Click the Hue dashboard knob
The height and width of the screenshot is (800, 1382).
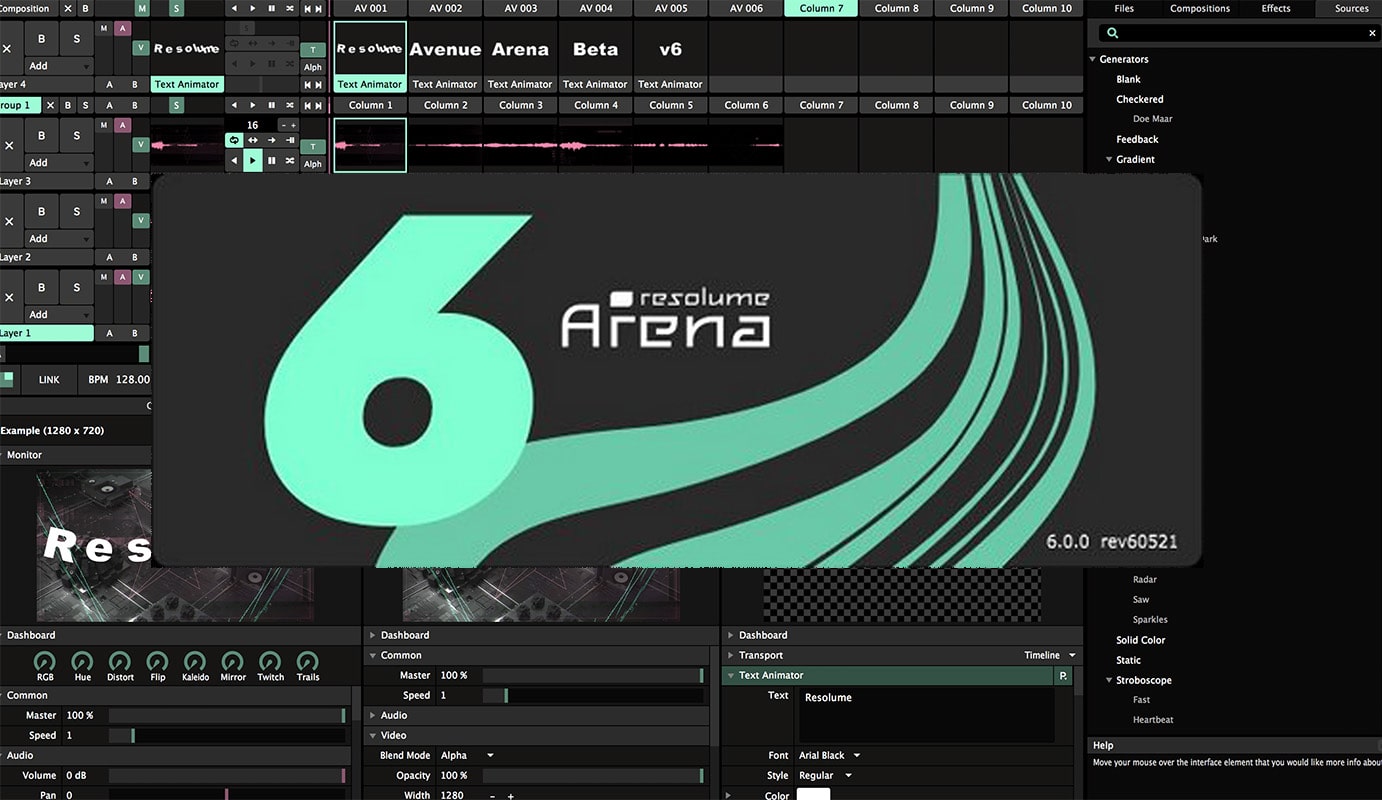tap(82, 662)
